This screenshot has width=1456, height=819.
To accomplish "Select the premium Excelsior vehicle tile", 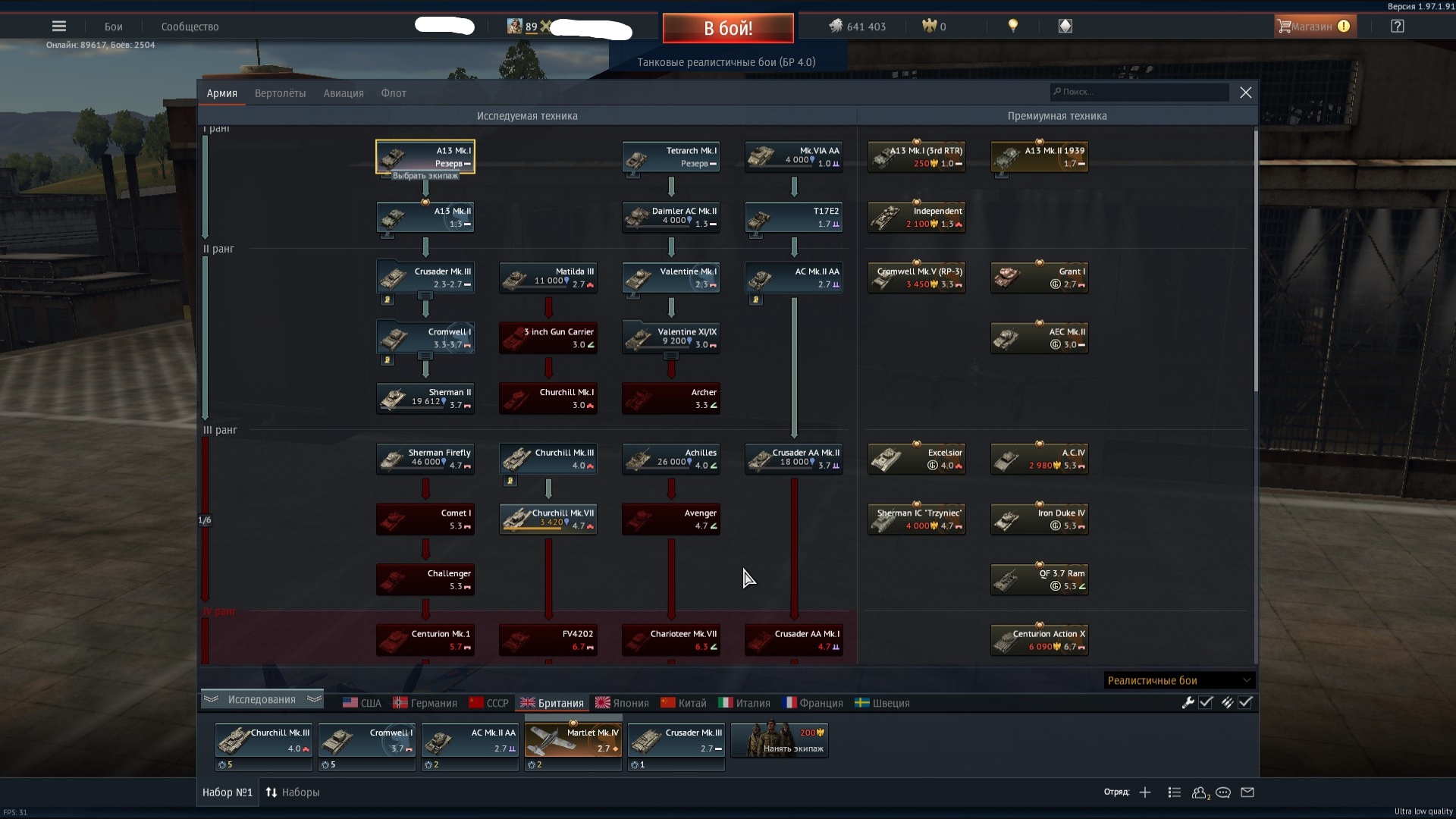I will 917,459.
